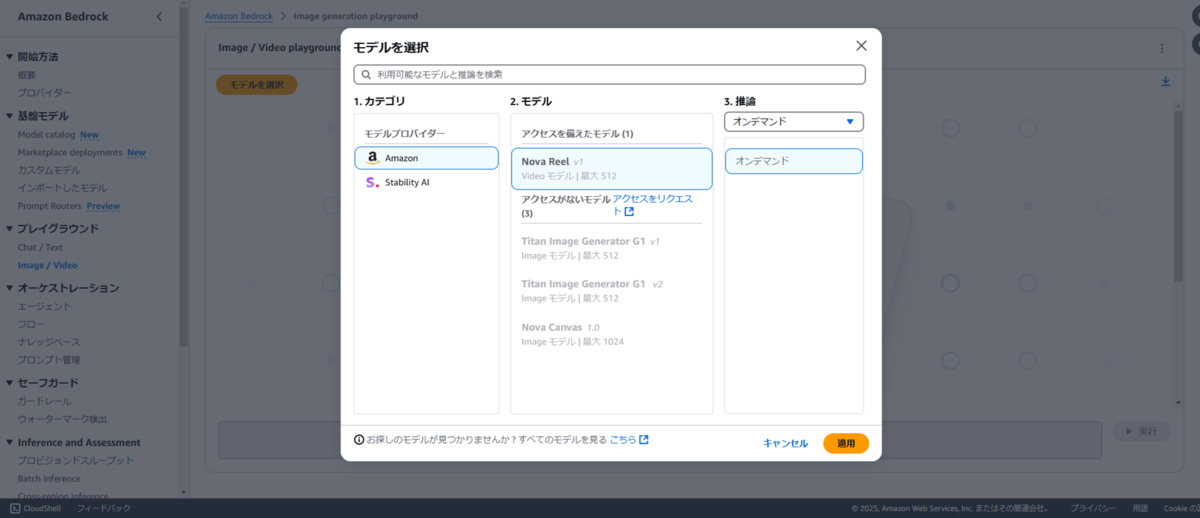Open インポートしたモデル in sidebar

pyautogui.click(x=62, y=188)
